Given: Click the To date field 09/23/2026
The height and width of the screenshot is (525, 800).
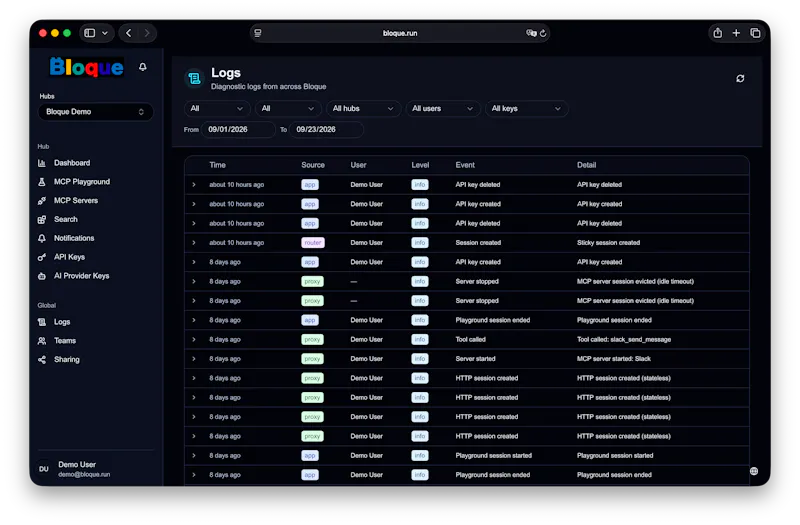Looking at the screenshot, I should click(327, 130).
